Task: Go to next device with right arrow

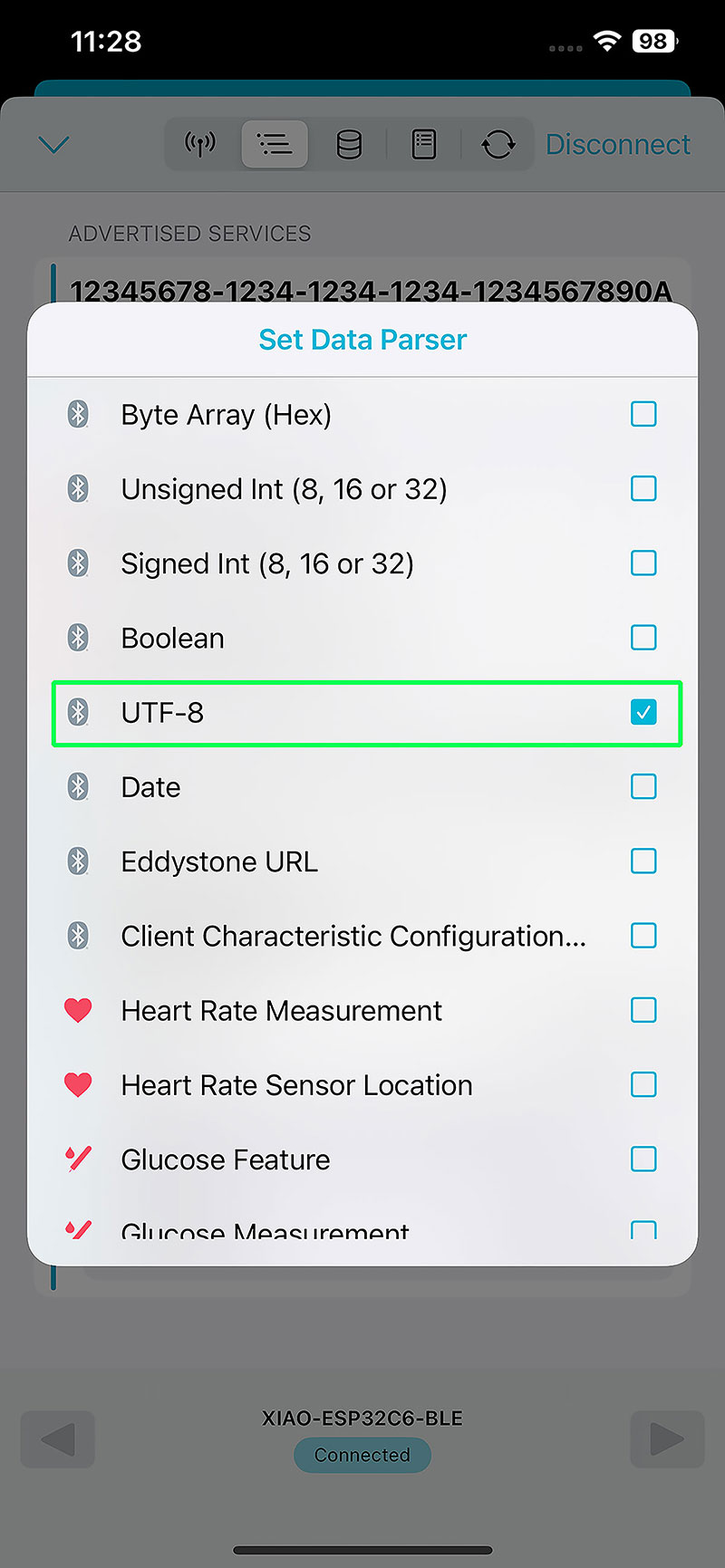Action: (x=667, y=1438)
